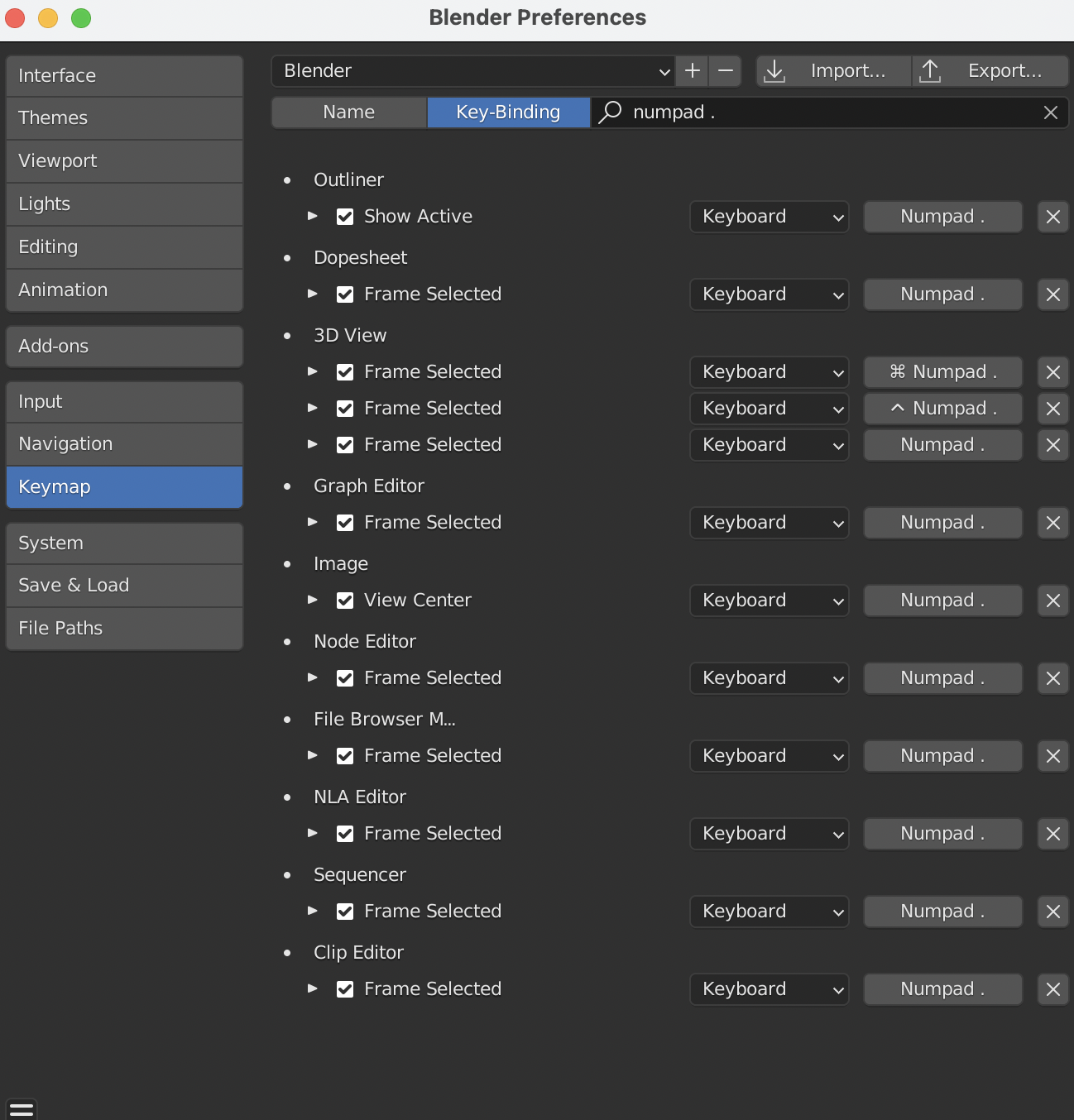Screen dimensions: 1074x1120
Task: Disable Clip Editor Frame Selected checkbox
Action: (x=345, y=989)
